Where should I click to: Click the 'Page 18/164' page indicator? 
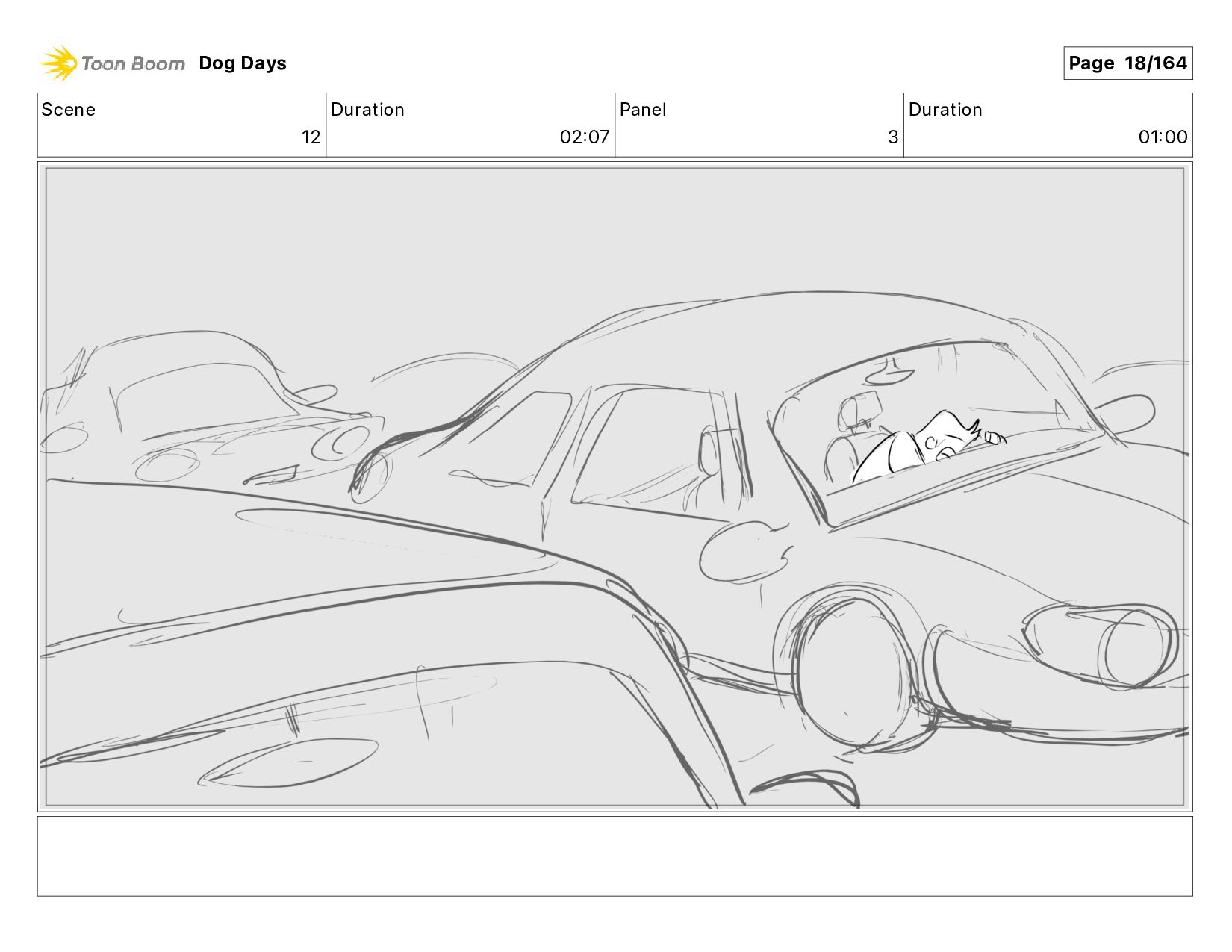click(x=1127, y=63)
